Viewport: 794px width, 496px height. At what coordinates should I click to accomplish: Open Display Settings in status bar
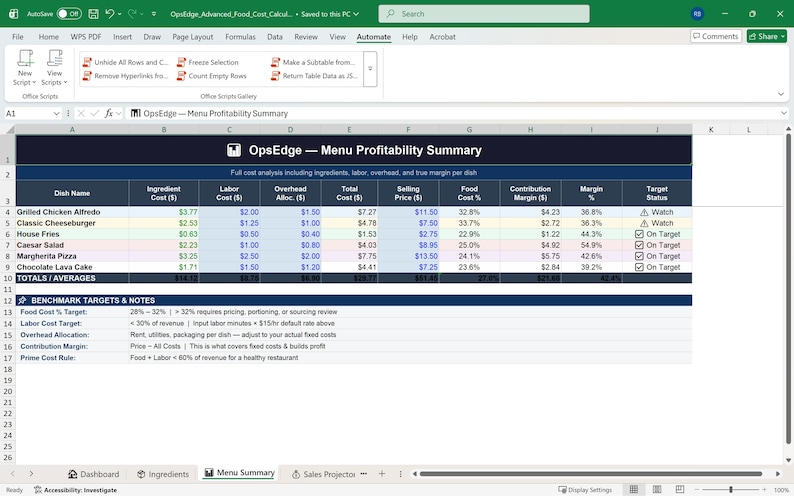click(585, 490)
